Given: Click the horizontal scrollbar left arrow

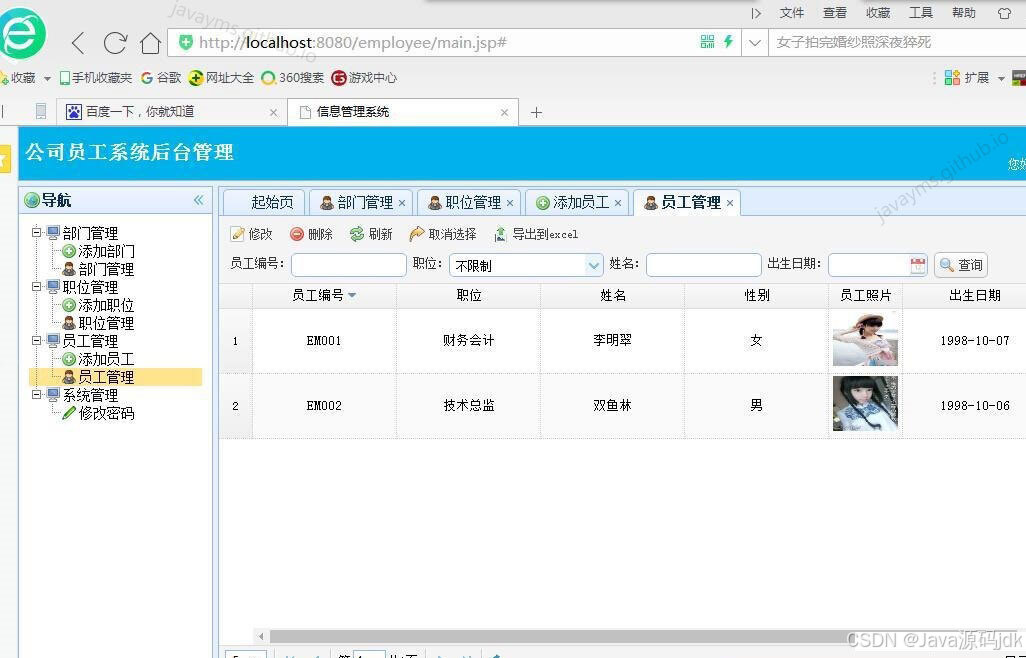Looking at the screenshot, I should 261,636.
